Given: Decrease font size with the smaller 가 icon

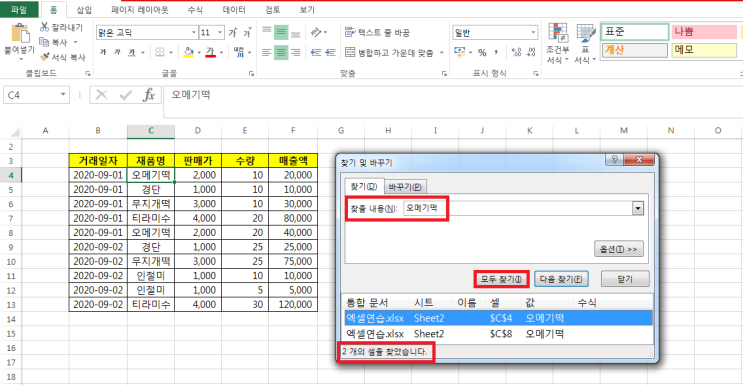Looking at the screenshot, I should (246, 33).
